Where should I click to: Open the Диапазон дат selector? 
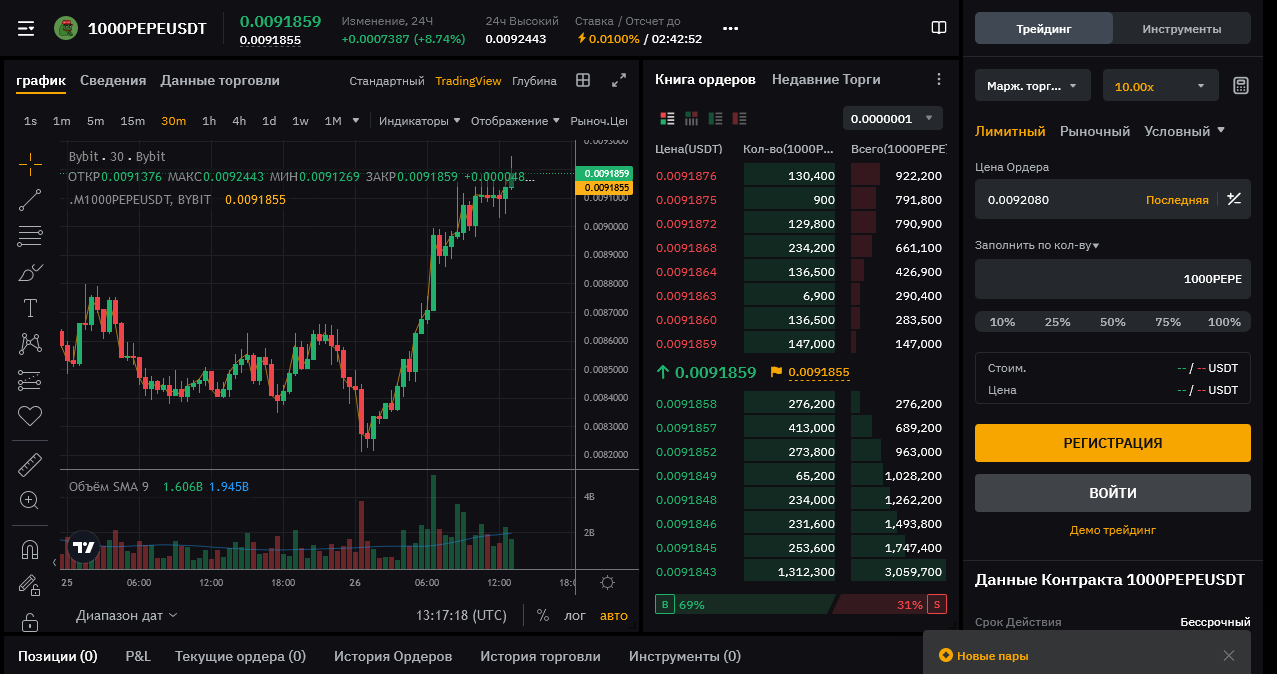point(126,615)
